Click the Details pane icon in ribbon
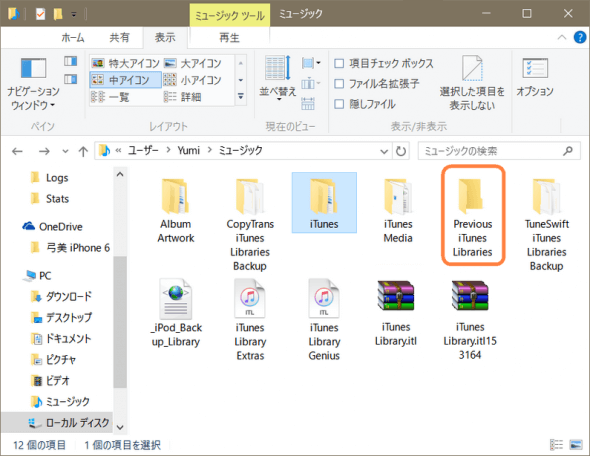Viewport: 590px width, 456px height. click(70, 79)
